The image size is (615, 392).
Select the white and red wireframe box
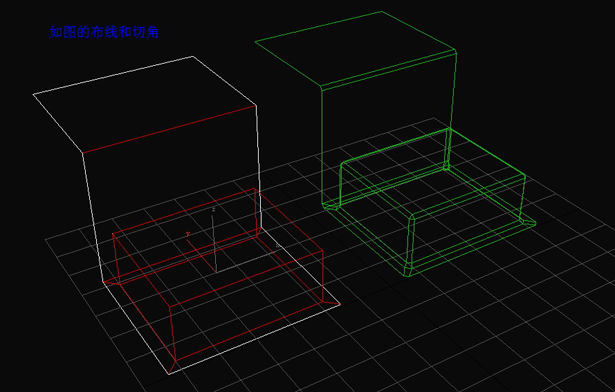pos(186,215)
